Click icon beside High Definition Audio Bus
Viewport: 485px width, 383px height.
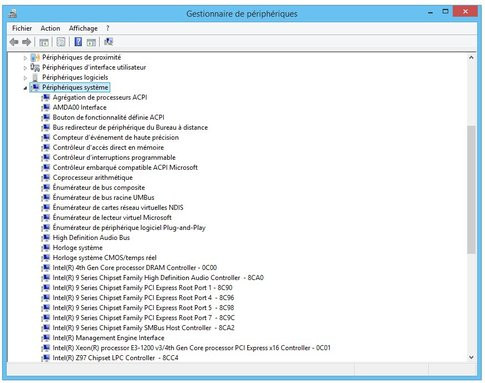[46, 238]
